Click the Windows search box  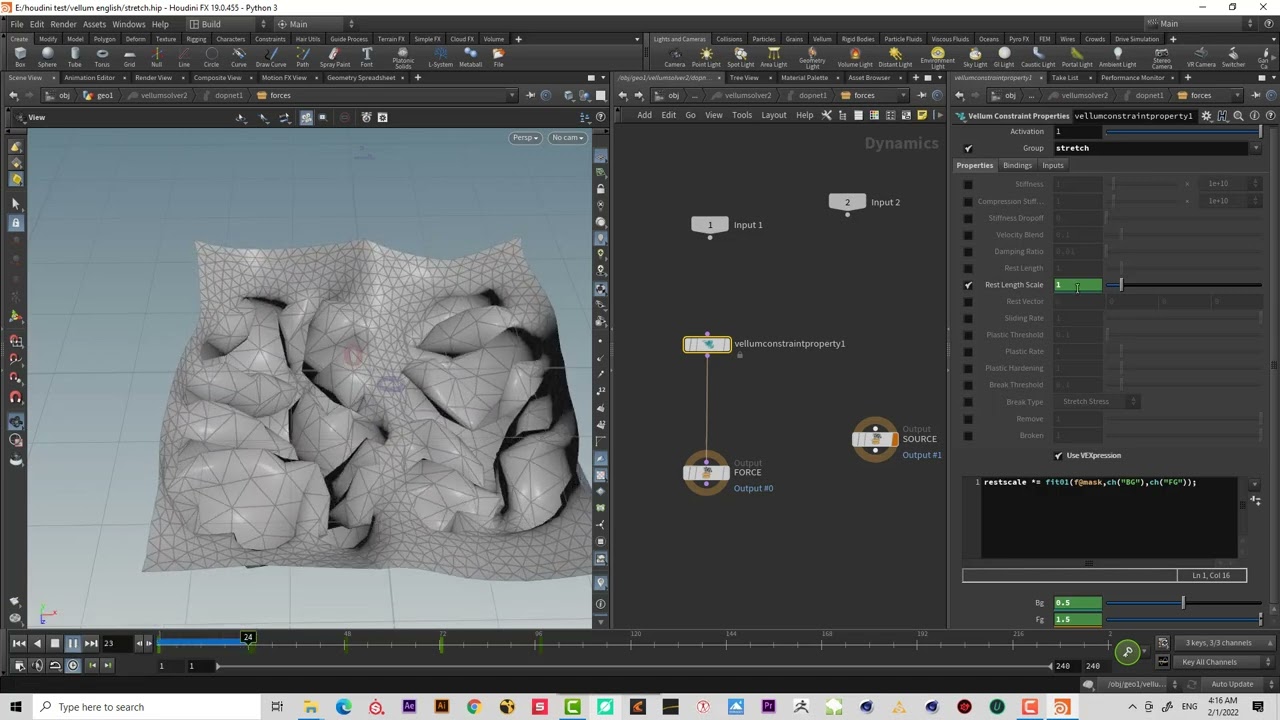(x=147, y=707)
